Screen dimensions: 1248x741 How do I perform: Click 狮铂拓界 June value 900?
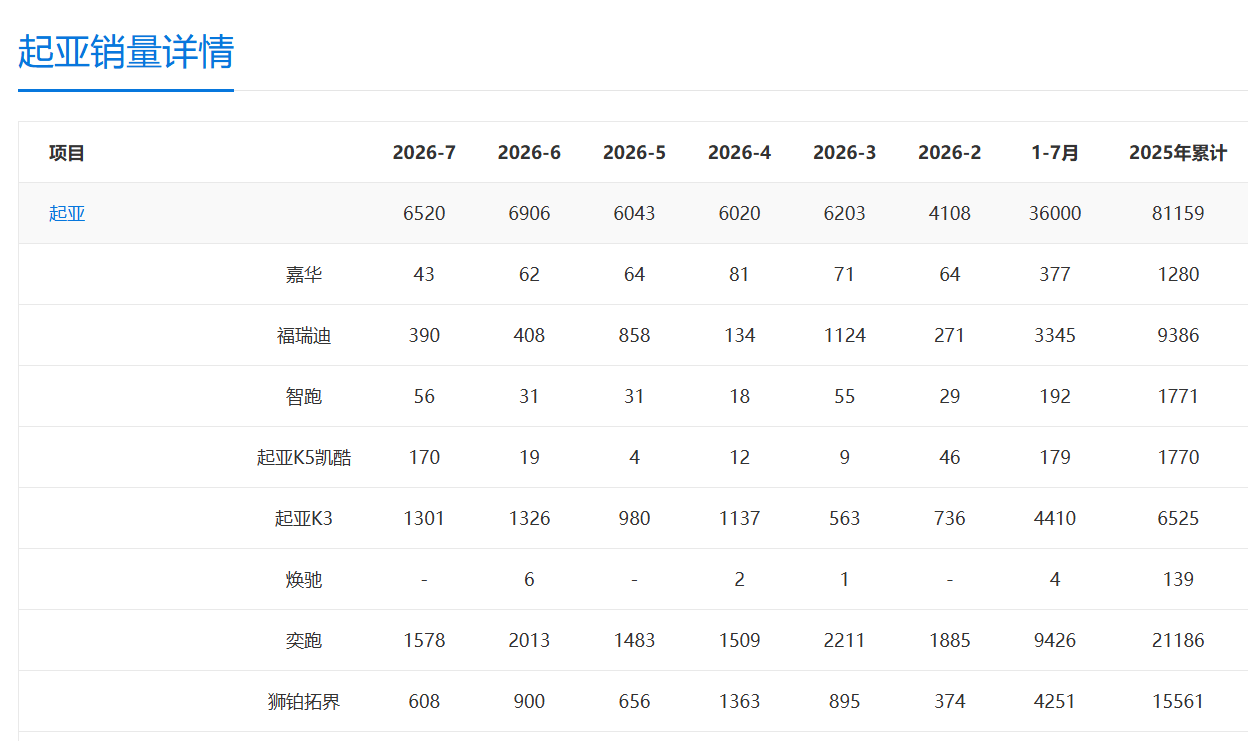(529, 701)
